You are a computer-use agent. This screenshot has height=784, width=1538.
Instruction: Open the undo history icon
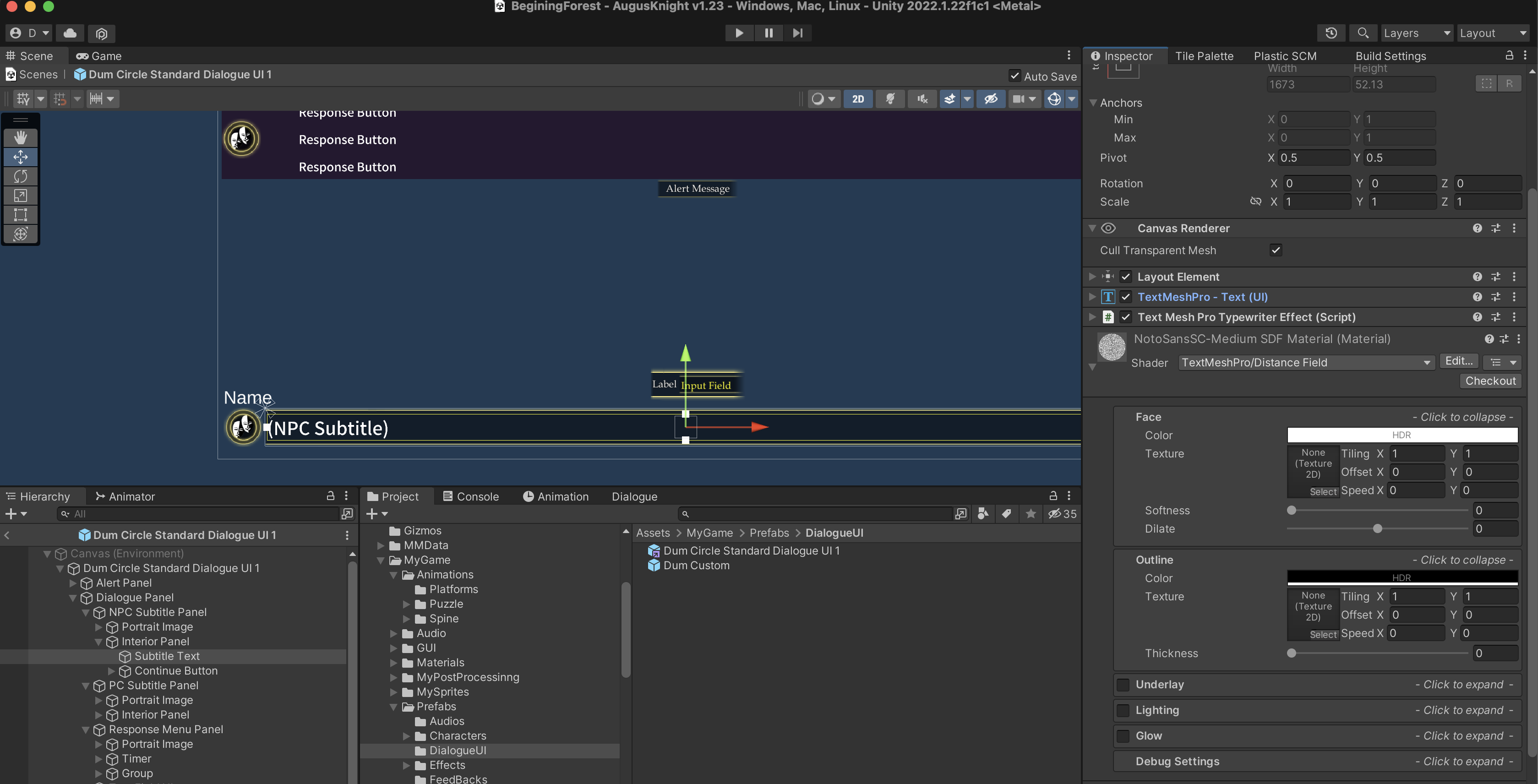[x=1331, y=33]
